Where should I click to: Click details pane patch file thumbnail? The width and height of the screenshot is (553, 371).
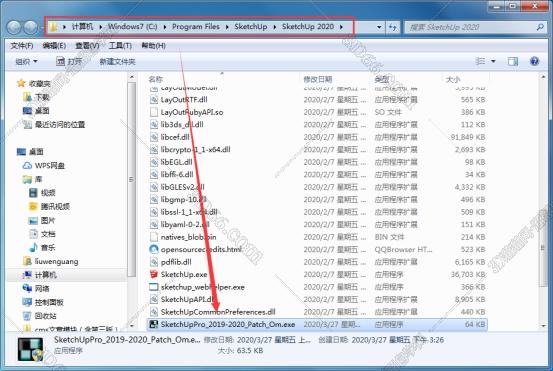(31, 349)
